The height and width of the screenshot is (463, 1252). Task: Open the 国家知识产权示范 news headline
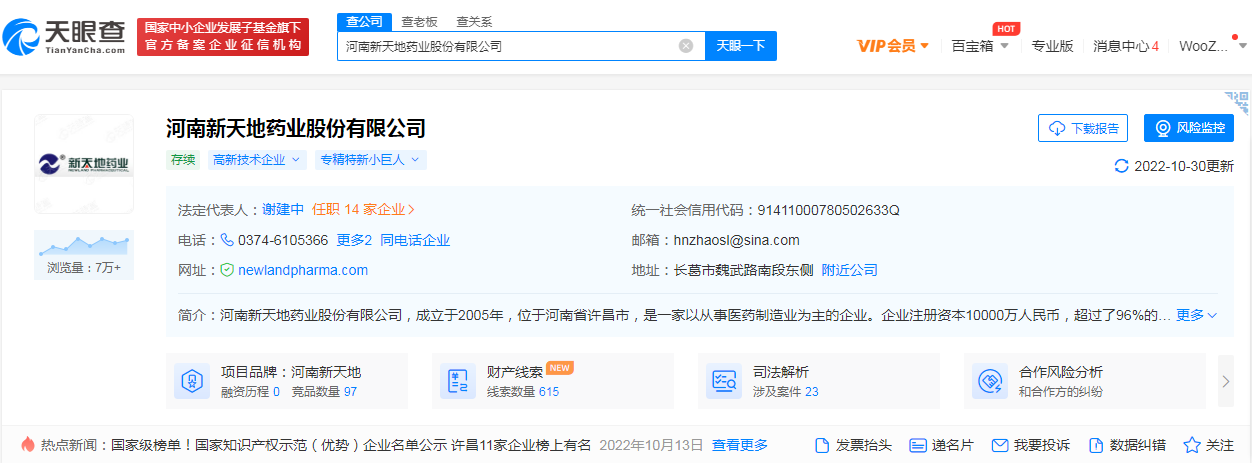[351, 445]
